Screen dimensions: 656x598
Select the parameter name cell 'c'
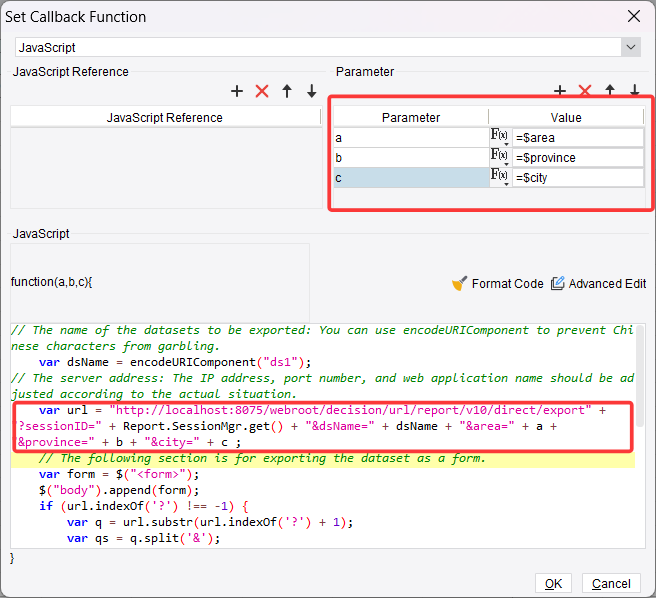click(x=411, y=178)
